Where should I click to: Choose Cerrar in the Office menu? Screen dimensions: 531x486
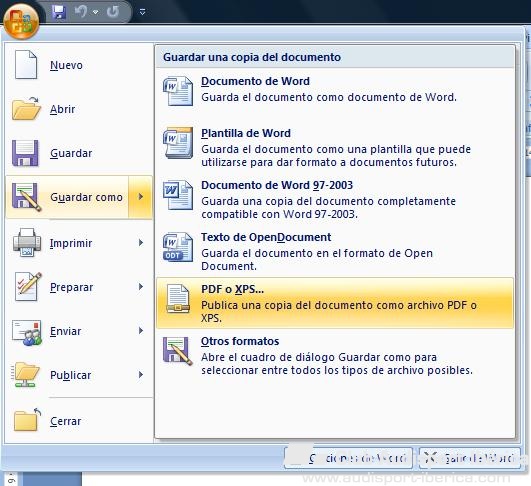tap(65, 421)
